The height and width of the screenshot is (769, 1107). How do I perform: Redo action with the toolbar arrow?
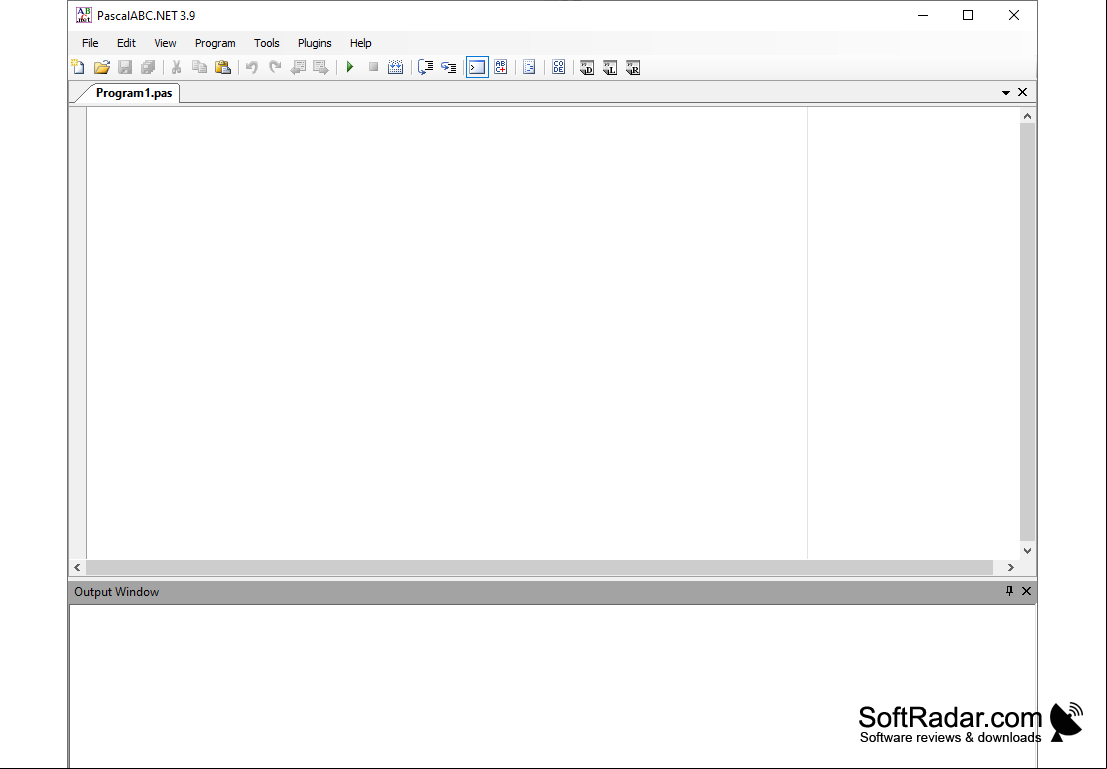point(275,67)
